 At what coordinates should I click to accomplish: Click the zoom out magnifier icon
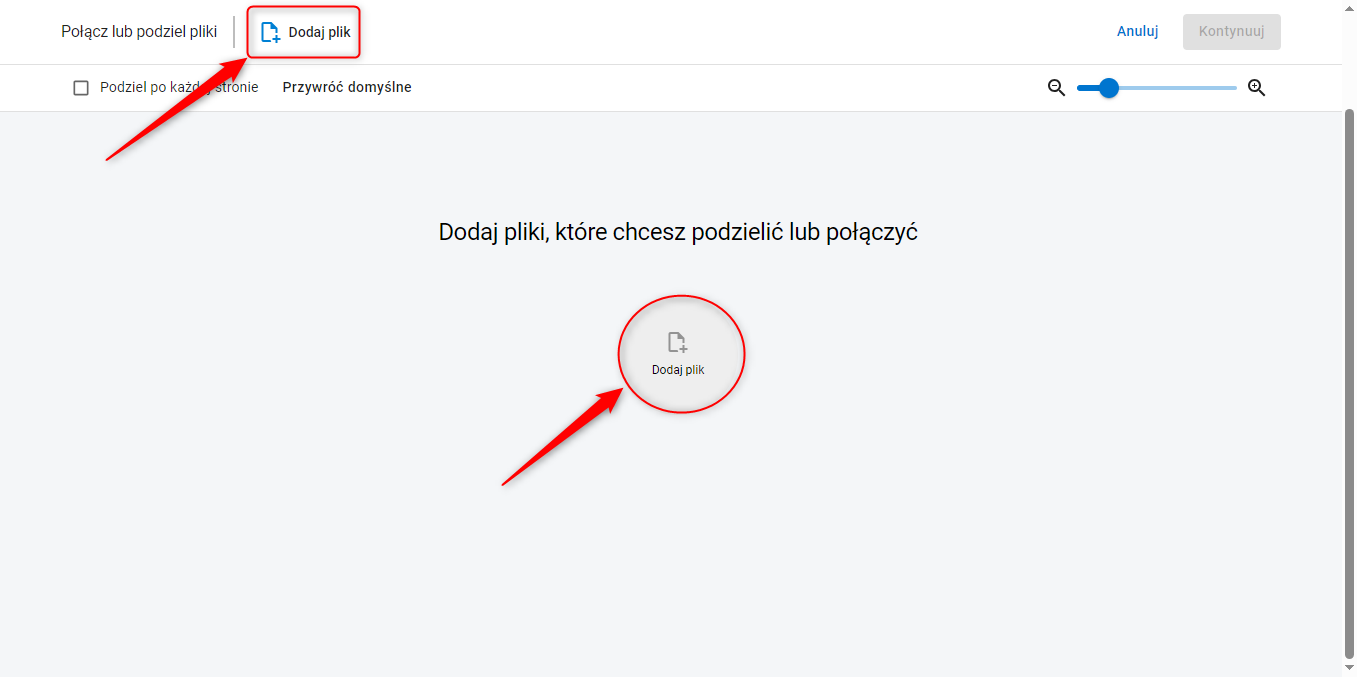[1056, 88]
